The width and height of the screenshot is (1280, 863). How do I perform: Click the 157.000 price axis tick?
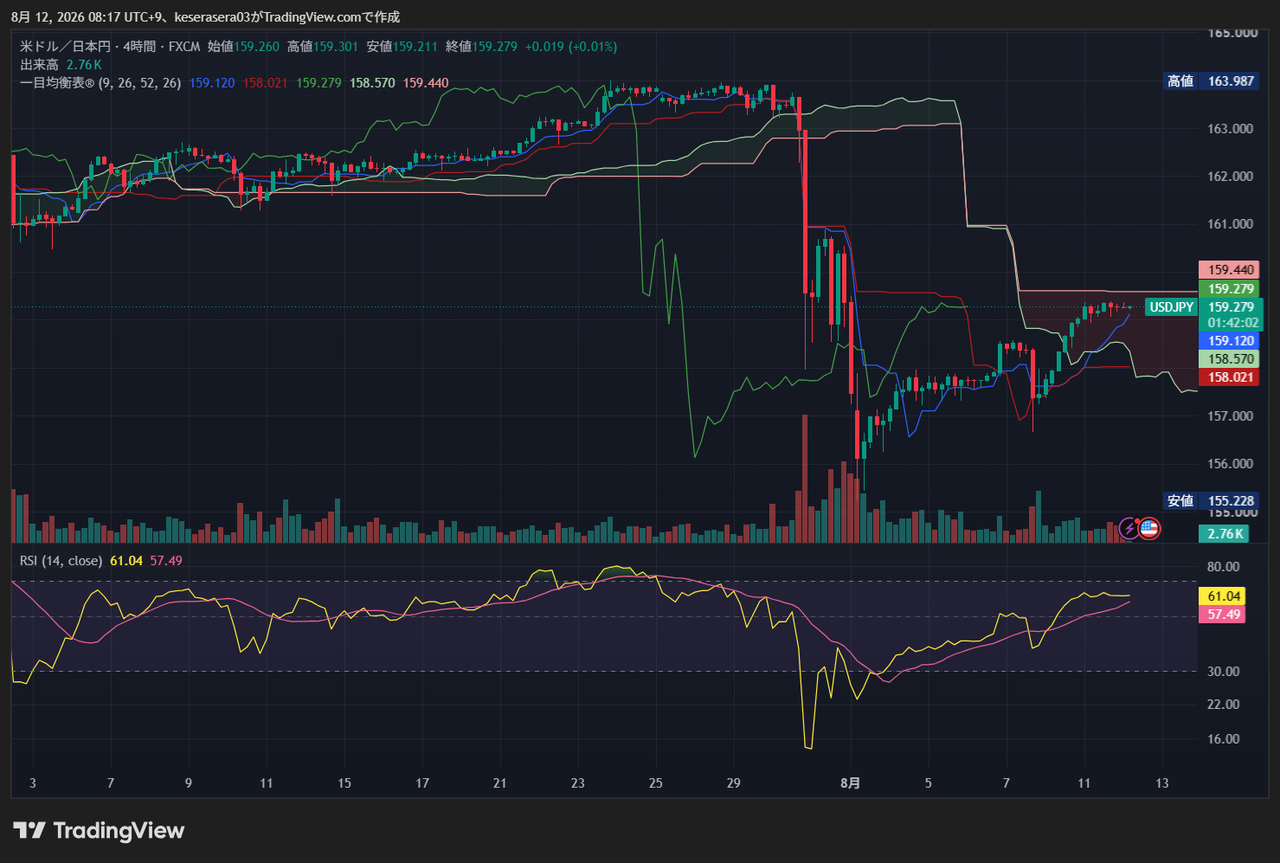click(x=1231, y=416)
